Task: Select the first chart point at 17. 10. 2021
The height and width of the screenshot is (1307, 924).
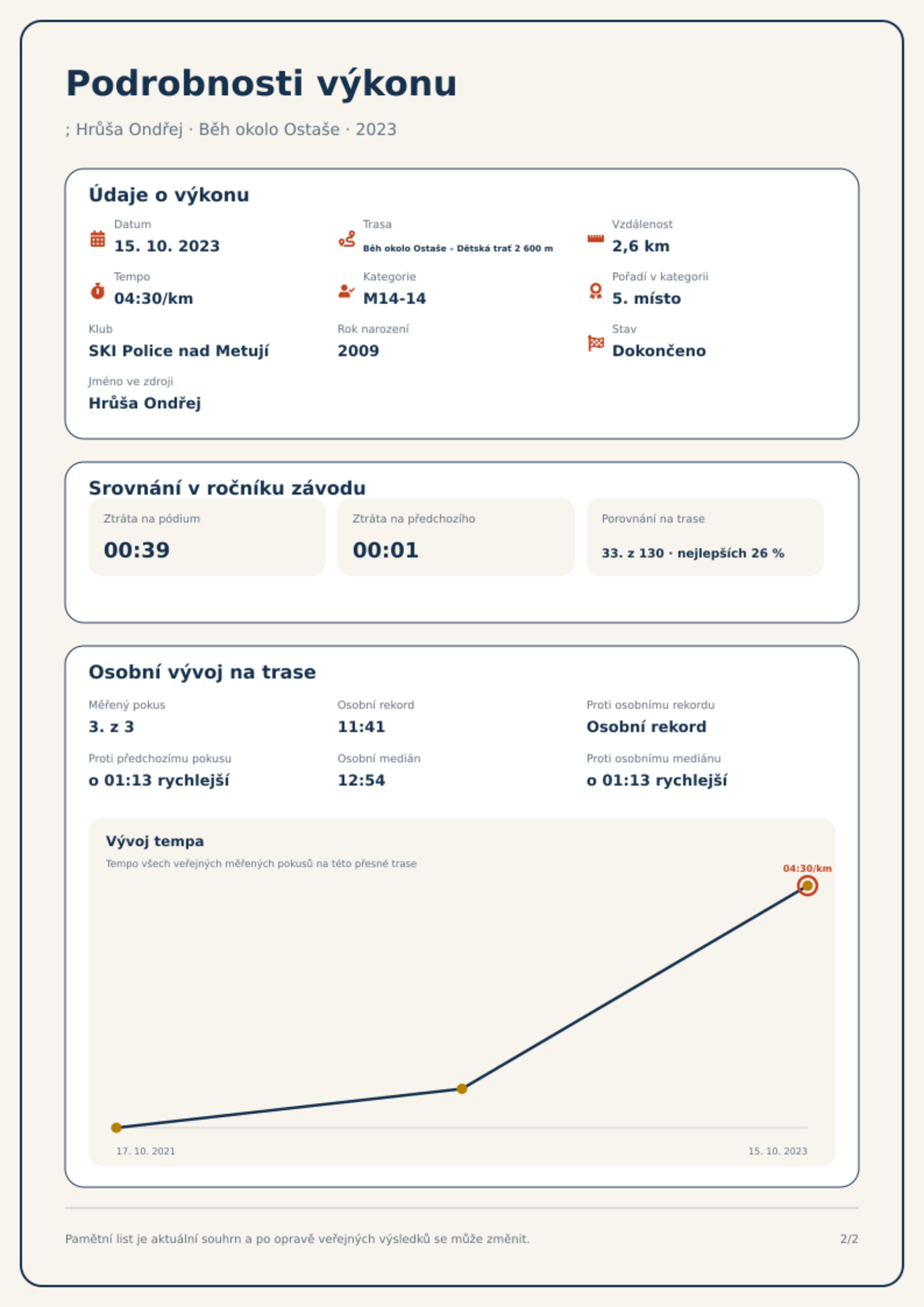Action: pyautogui.click(x=116, y=1128)
